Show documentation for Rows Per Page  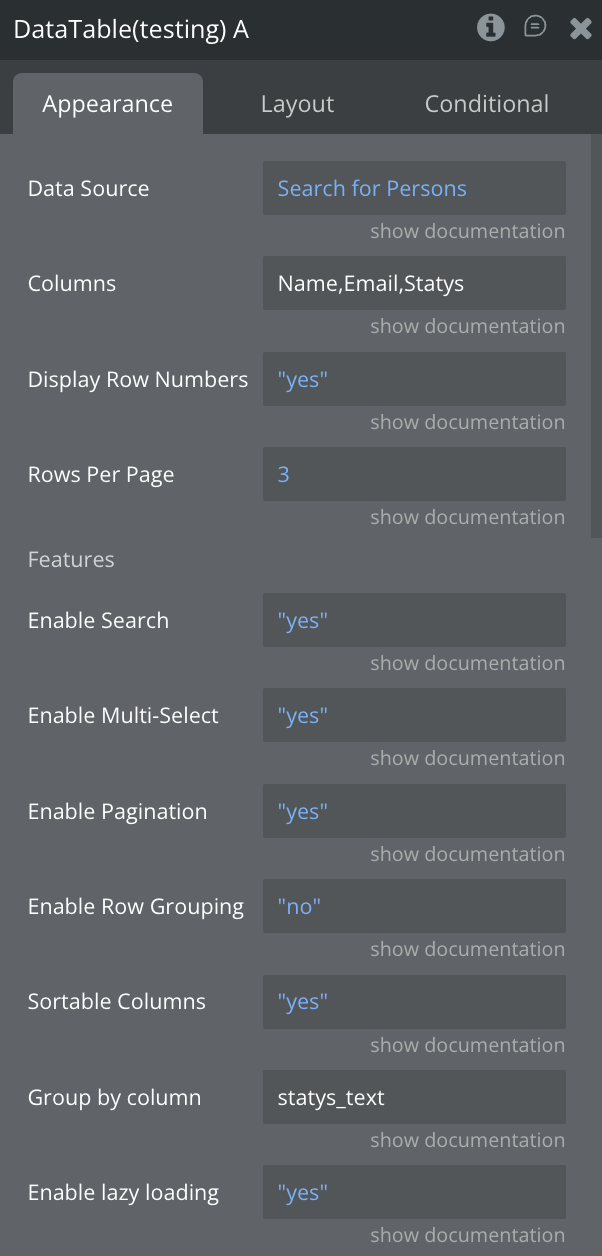467,517
